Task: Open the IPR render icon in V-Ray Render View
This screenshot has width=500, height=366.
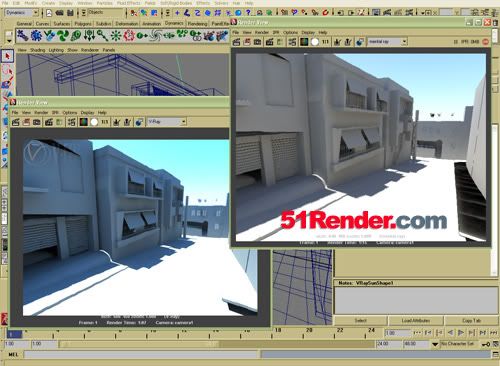Action: [x=49, y=122]
